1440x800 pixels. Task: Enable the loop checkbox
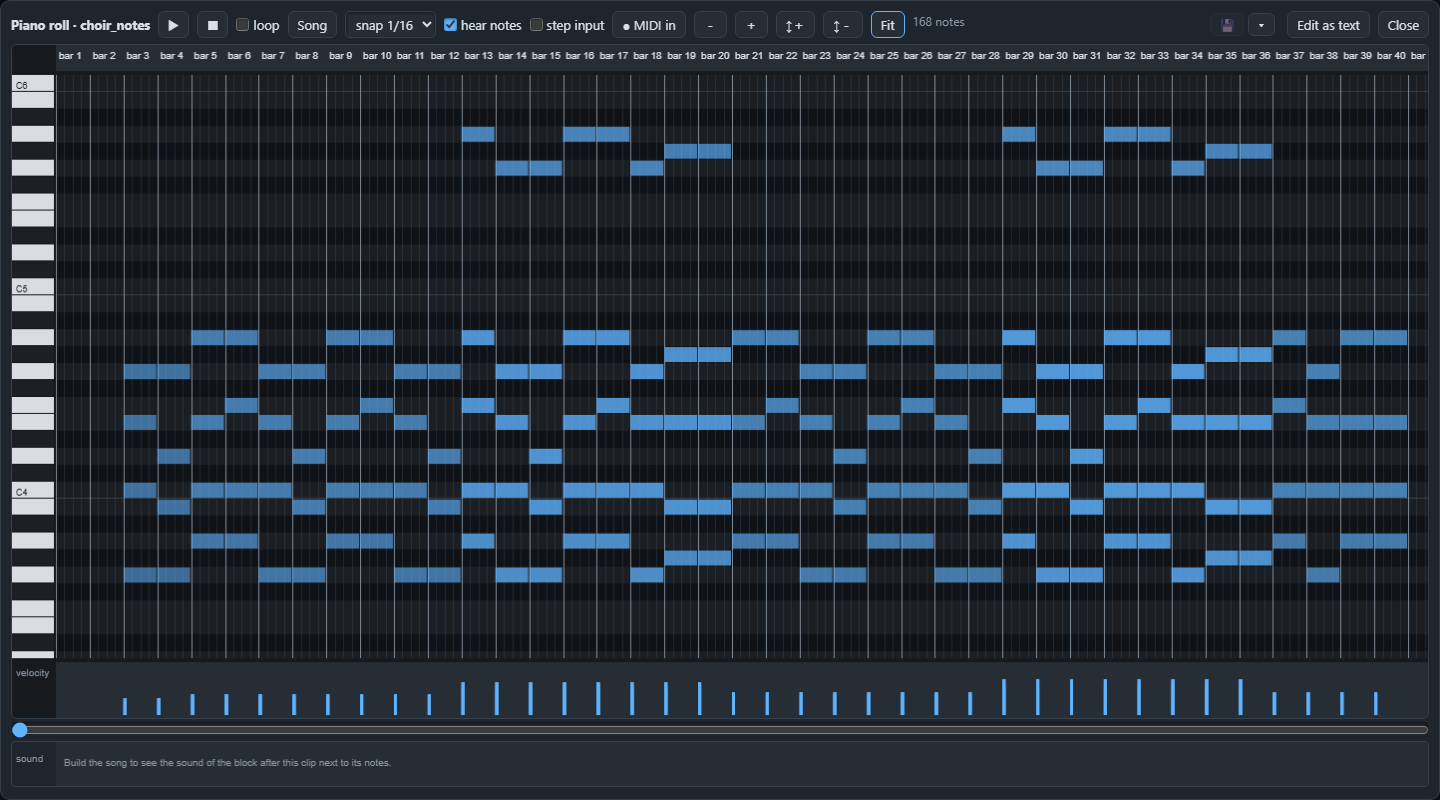tap(243, 25)
